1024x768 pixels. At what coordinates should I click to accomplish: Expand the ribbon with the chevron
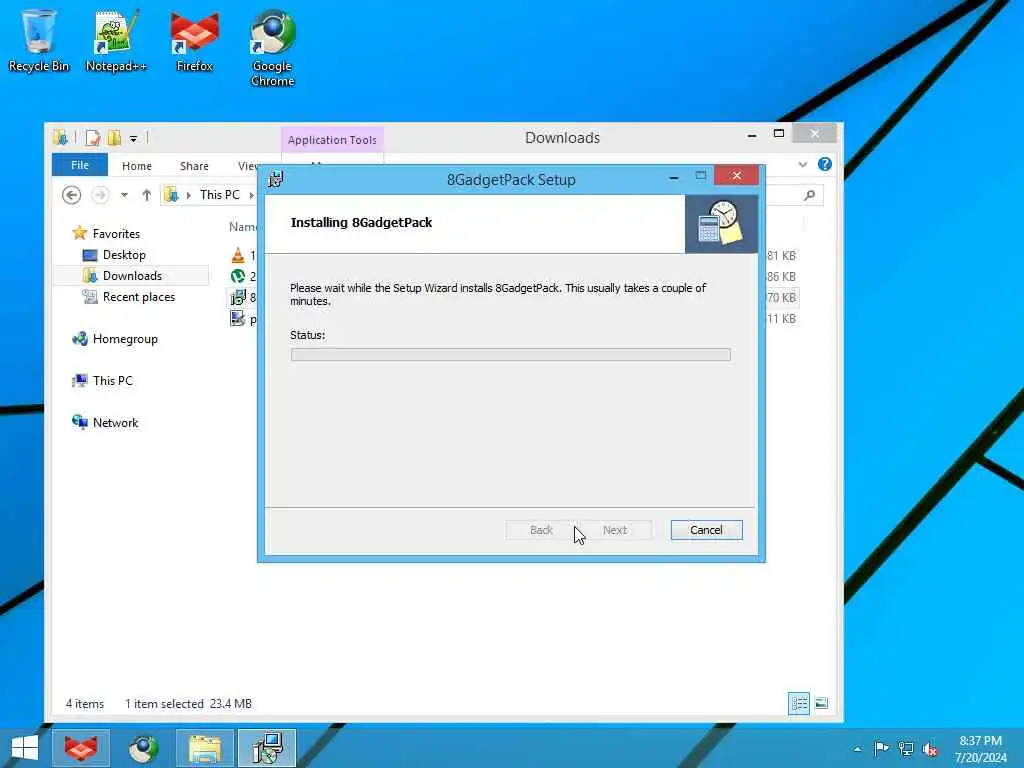803,165
